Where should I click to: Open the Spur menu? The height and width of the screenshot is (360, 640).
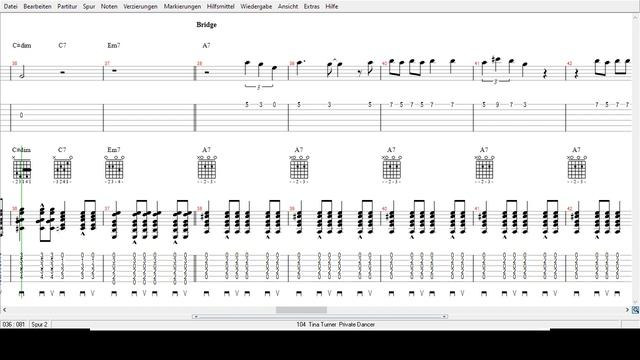tap(89, 7)
